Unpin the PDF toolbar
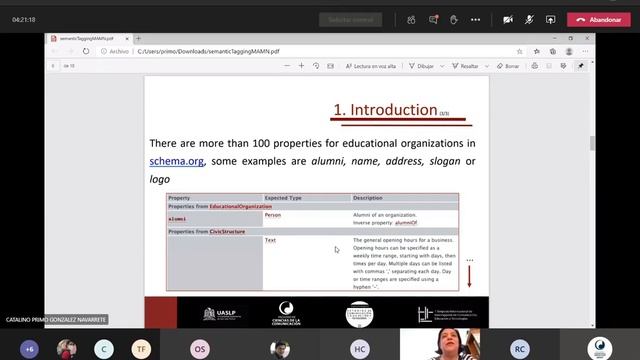The width and height of the screenshot is (640, 360). [x=580, y=66]
